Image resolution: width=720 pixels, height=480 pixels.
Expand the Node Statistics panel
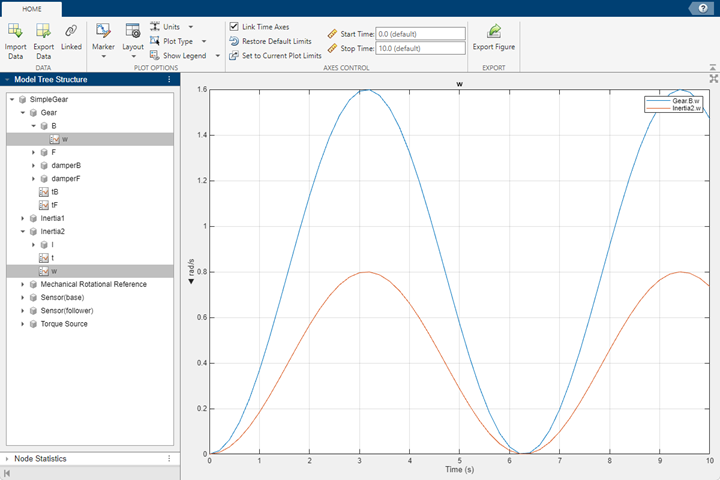point(8,458)
